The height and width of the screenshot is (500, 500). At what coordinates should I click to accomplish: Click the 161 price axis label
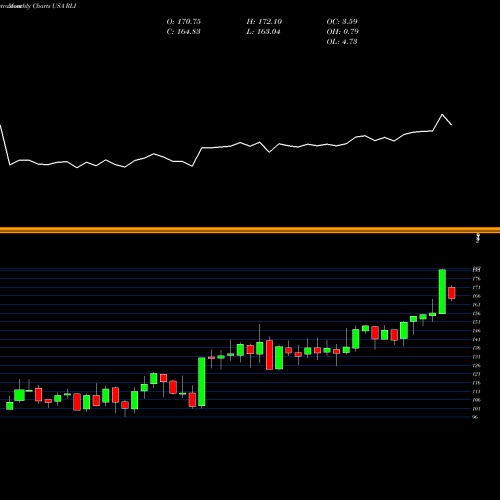coord(477,305)
